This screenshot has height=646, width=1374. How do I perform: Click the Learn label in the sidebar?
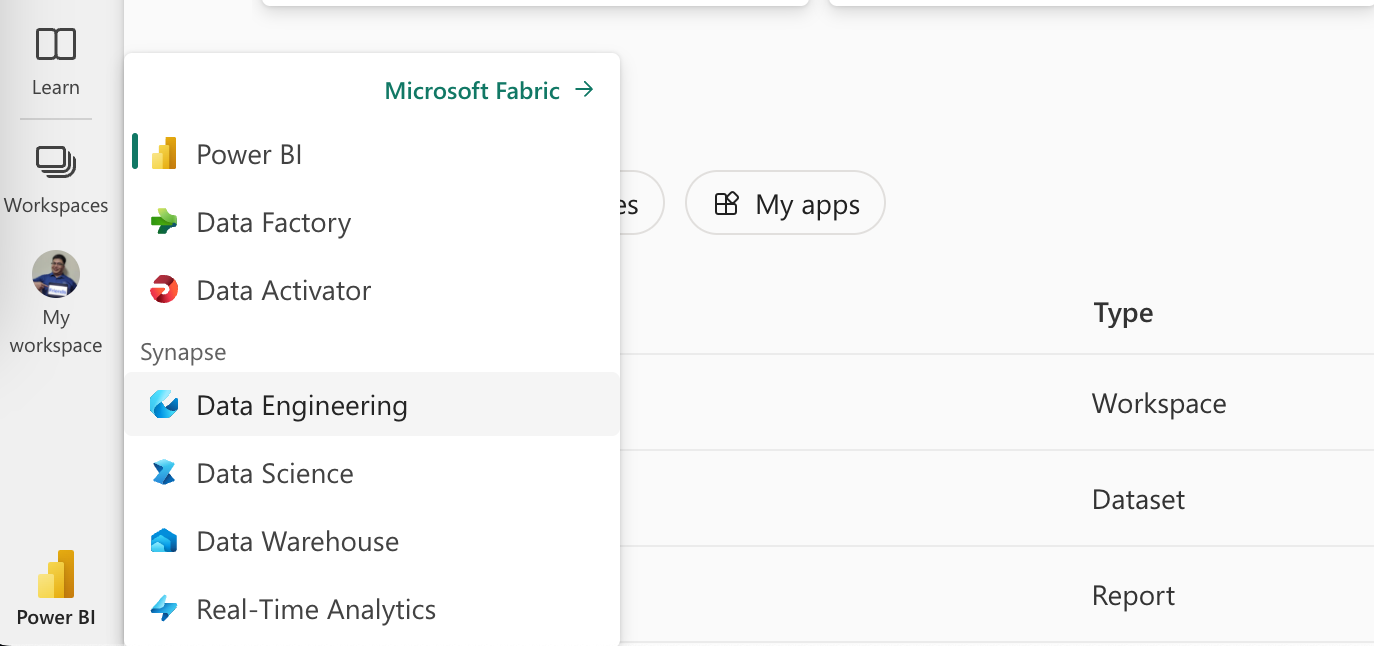[x=56, y=88]
